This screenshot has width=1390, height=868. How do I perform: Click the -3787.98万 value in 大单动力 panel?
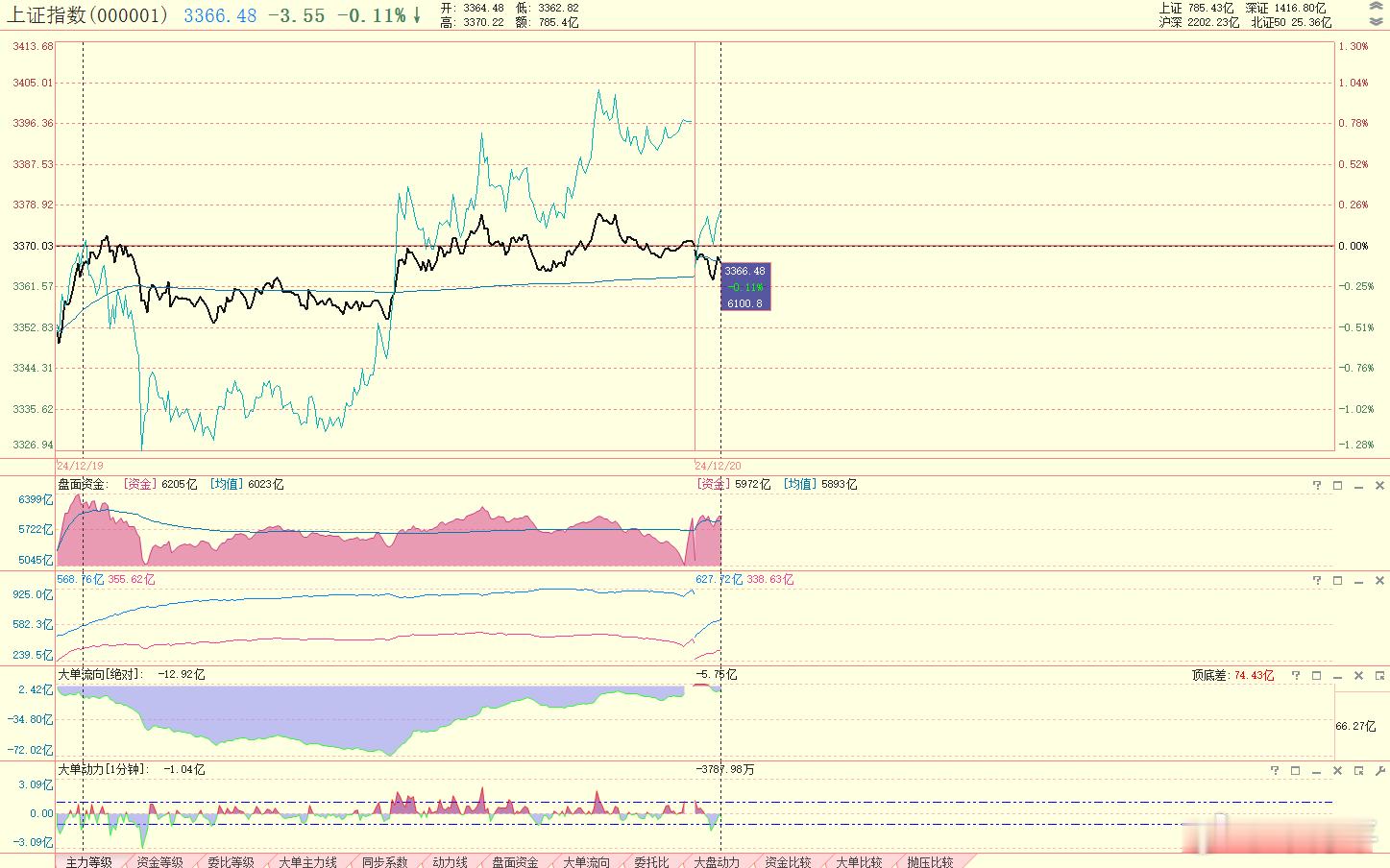(x=725, y=769)
